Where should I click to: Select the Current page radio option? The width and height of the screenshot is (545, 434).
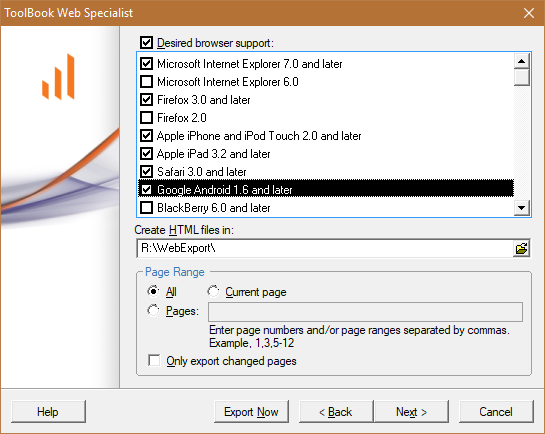click(213, 291)
